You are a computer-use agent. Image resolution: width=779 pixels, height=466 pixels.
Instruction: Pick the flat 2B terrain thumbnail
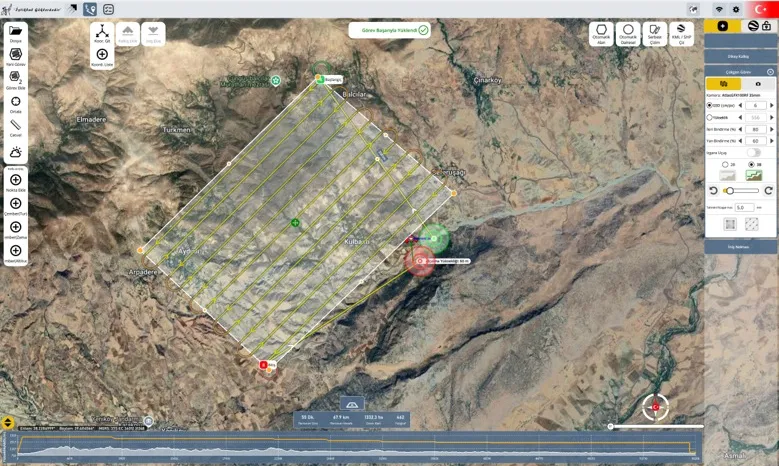[x=727, y=175]
